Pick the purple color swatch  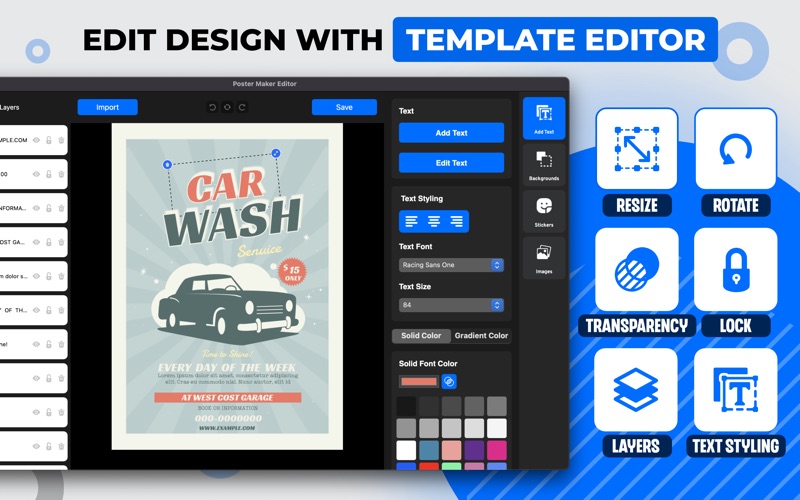[474, 451]
